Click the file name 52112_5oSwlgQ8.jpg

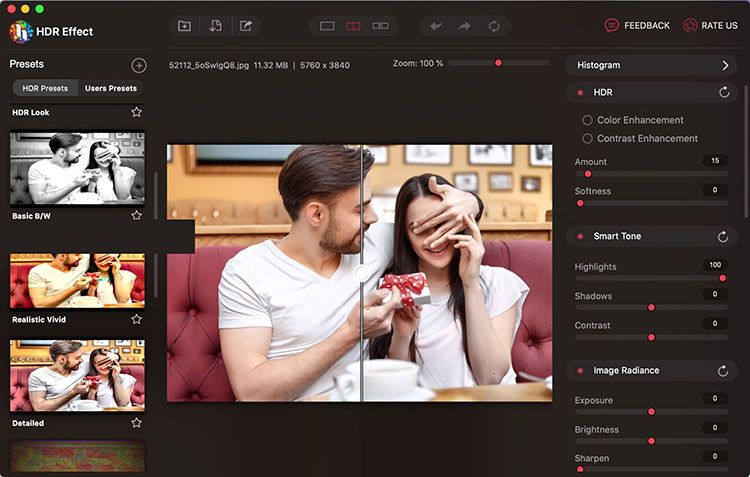(x=209, y=65)
